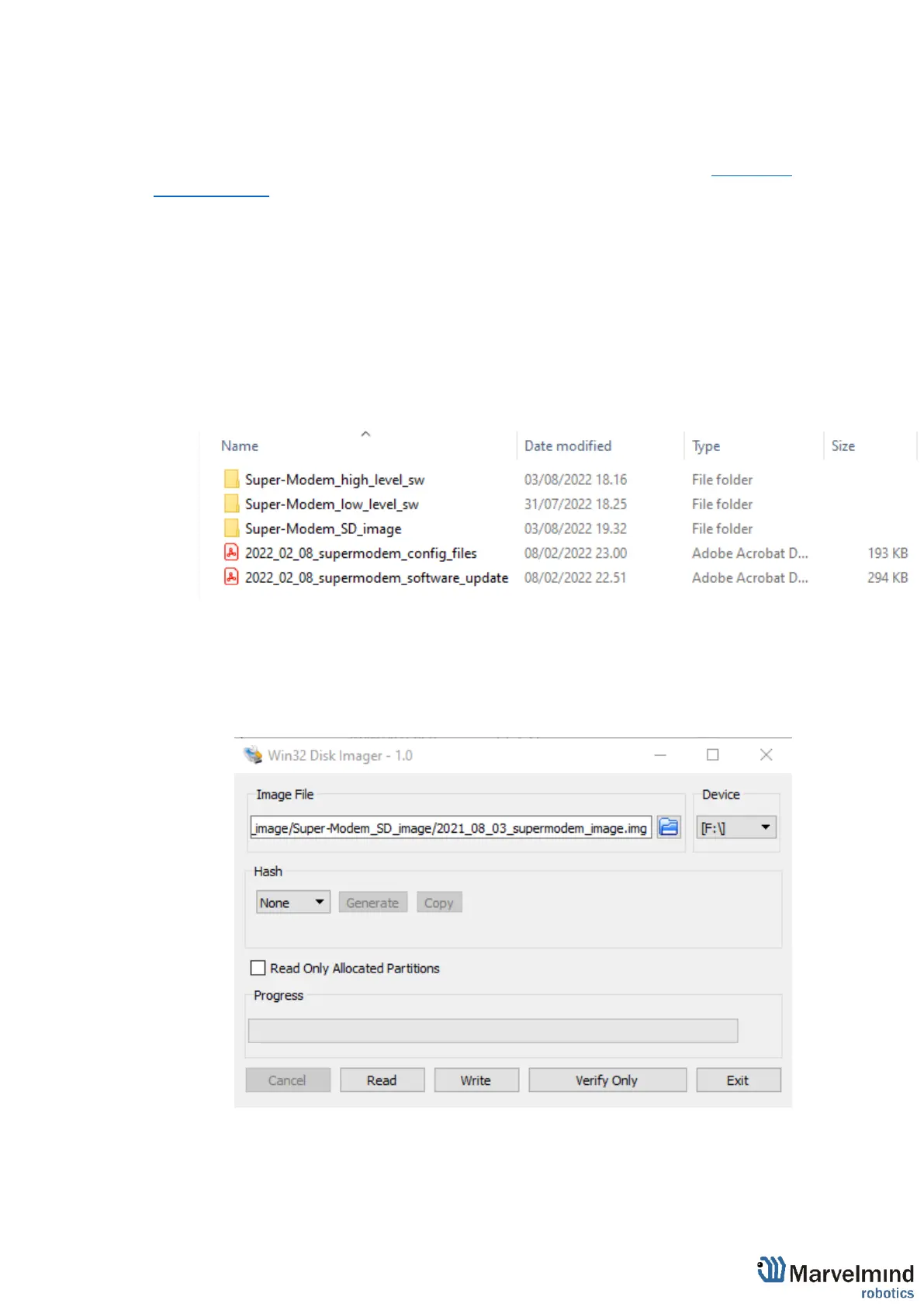Click date 31/07/2022 18.25
Viewport: 924px width, 1307px height.
[x=576, y=504]
